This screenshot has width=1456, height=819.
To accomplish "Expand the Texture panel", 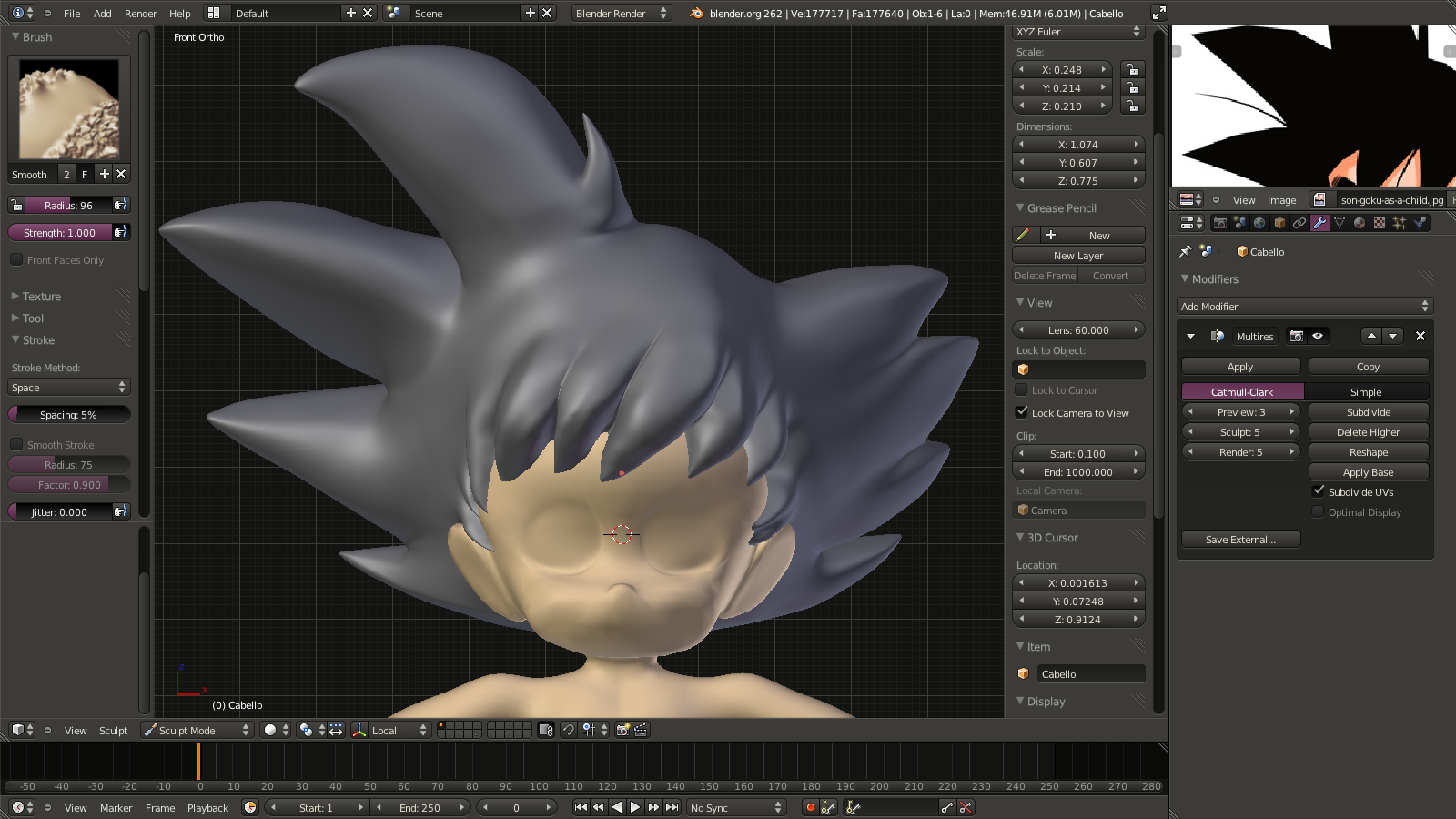I will tap(42, 297).
